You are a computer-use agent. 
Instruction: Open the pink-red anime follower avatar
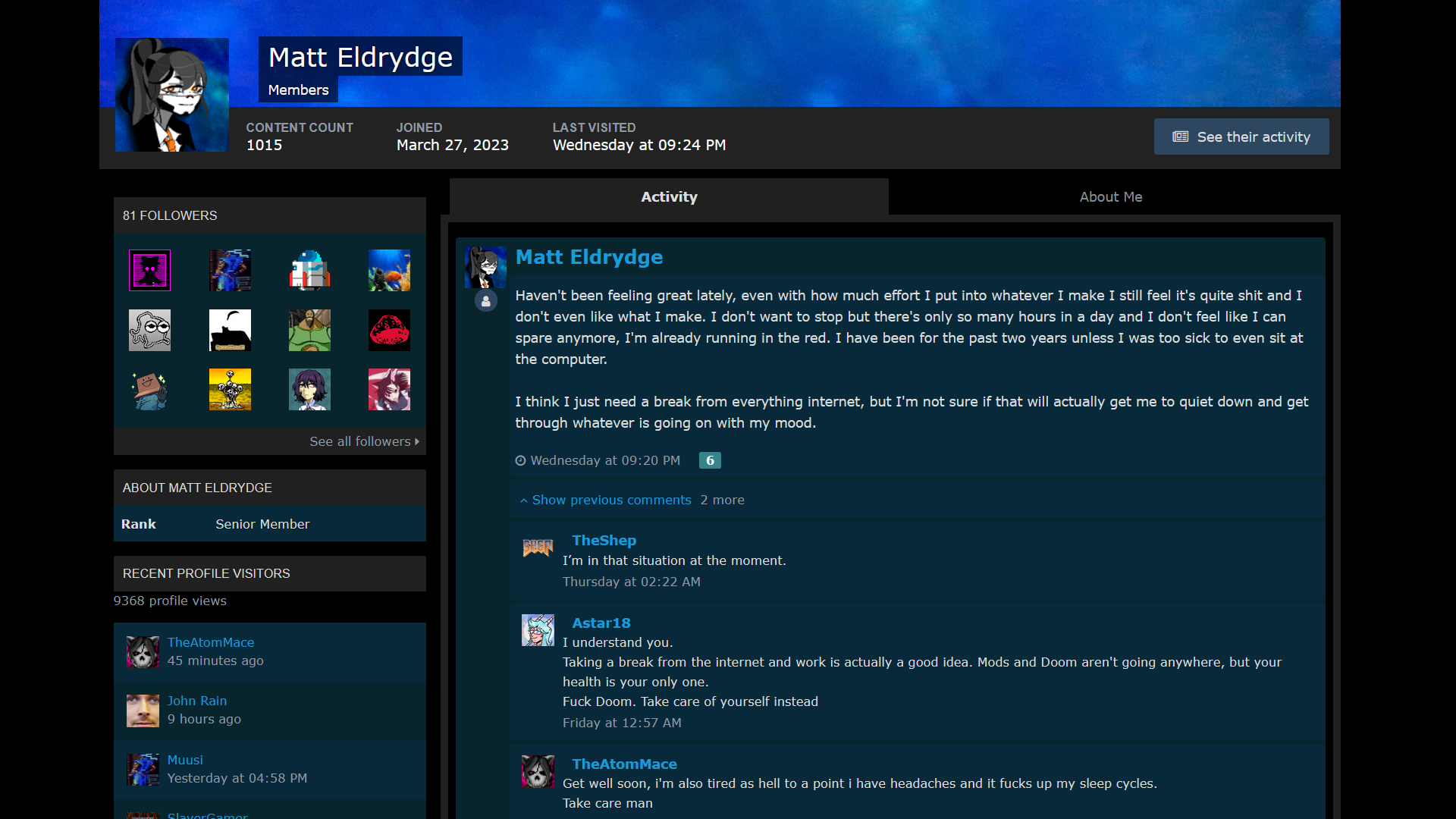click(389, 389)
